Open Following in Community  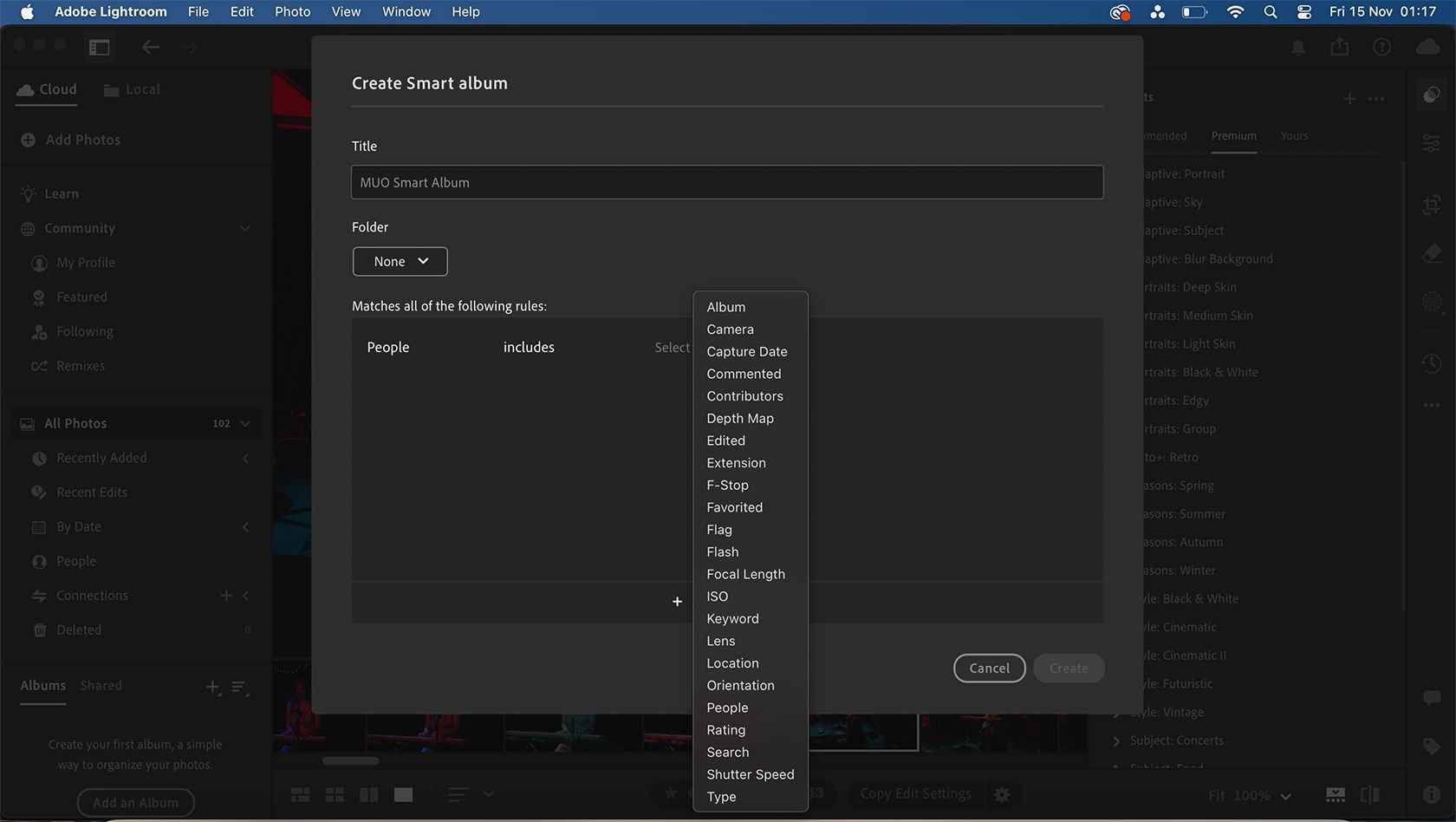(x=72, y=331)
